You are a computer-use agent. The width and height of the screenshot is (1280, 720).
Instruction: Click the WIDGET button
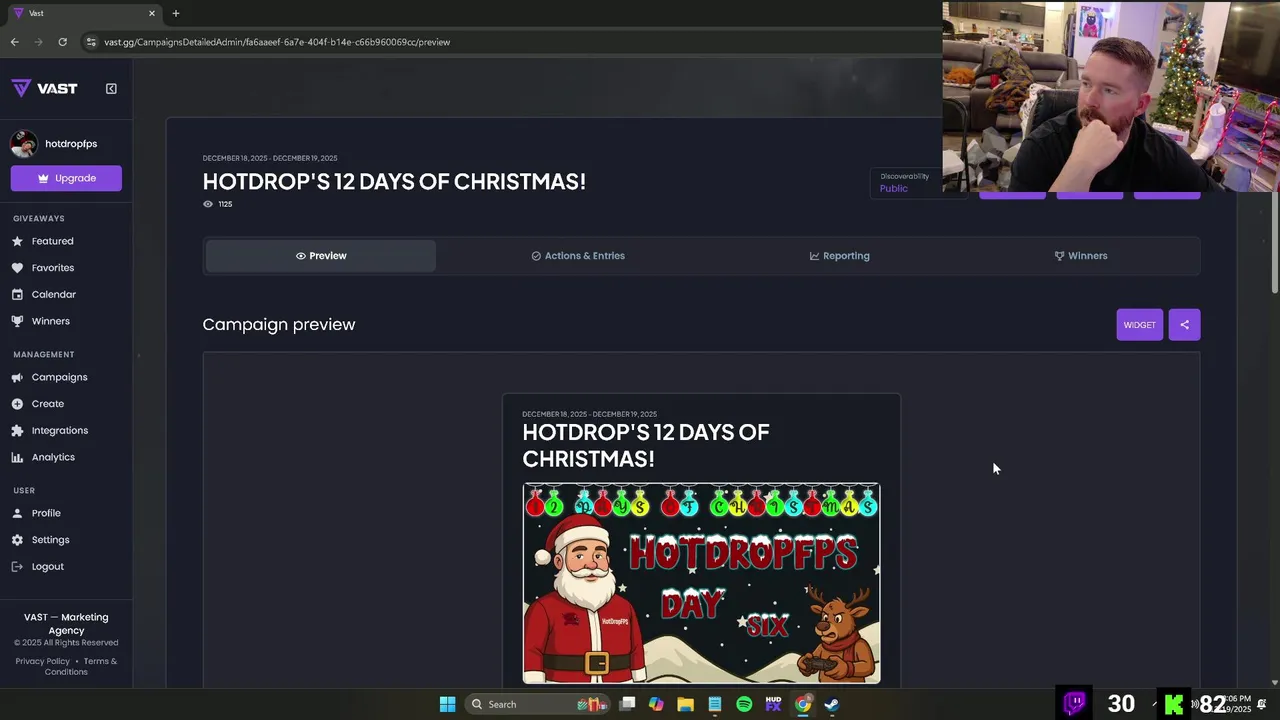pos(1139,325)
